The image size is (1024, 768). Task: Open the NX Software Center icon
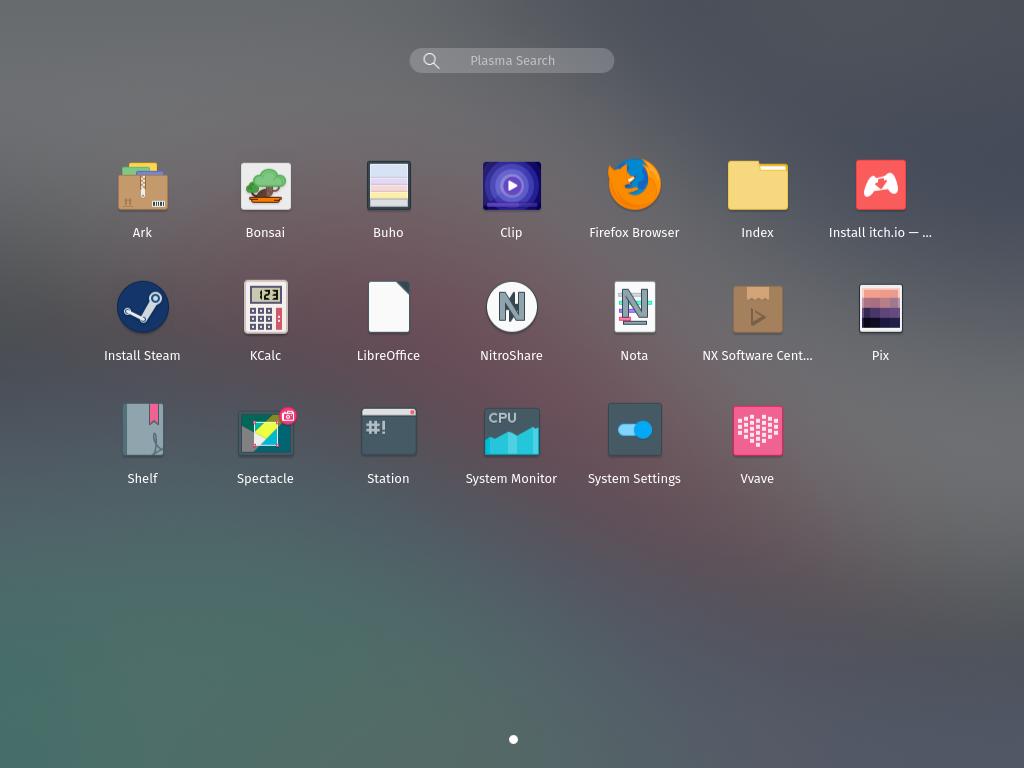coord(758,308)
